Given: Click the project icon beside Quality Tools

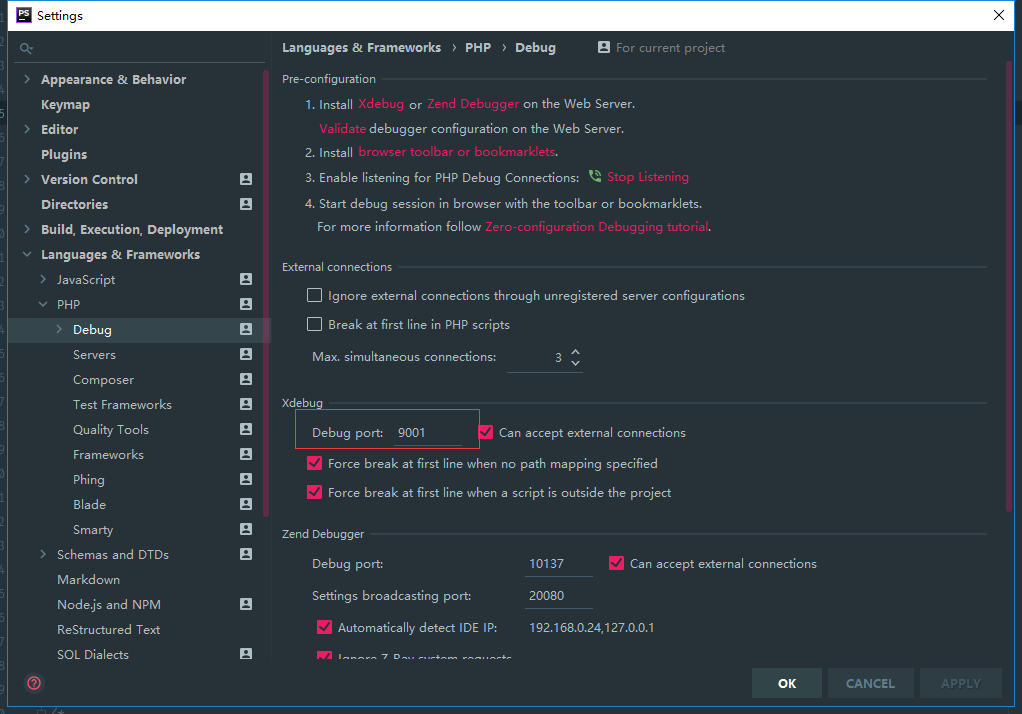Looking at the screenshot, I should click(246, 429).
